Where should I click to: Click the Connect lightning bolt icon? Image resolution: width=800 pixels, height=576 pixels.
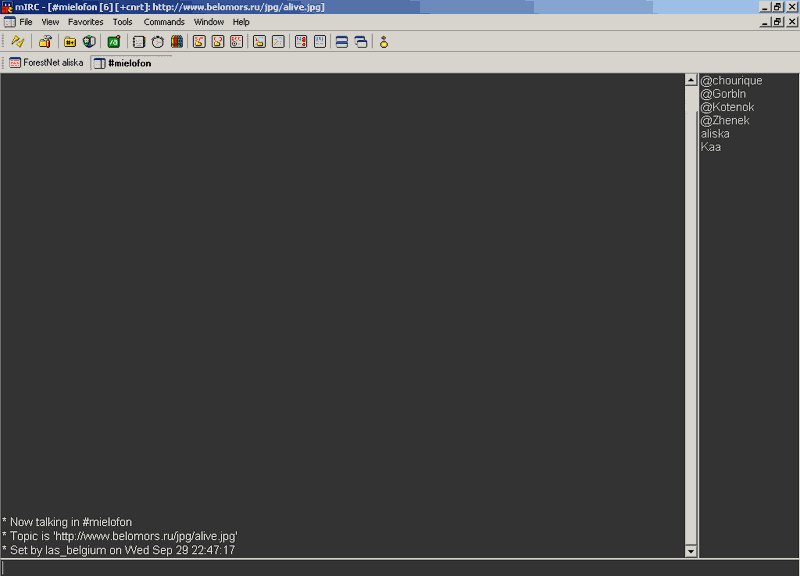(18, 42)
